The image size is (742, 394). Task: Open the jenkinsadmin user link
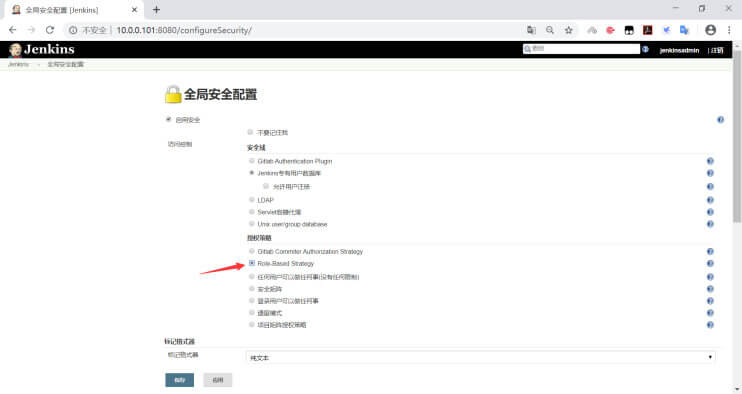(679, 50)
